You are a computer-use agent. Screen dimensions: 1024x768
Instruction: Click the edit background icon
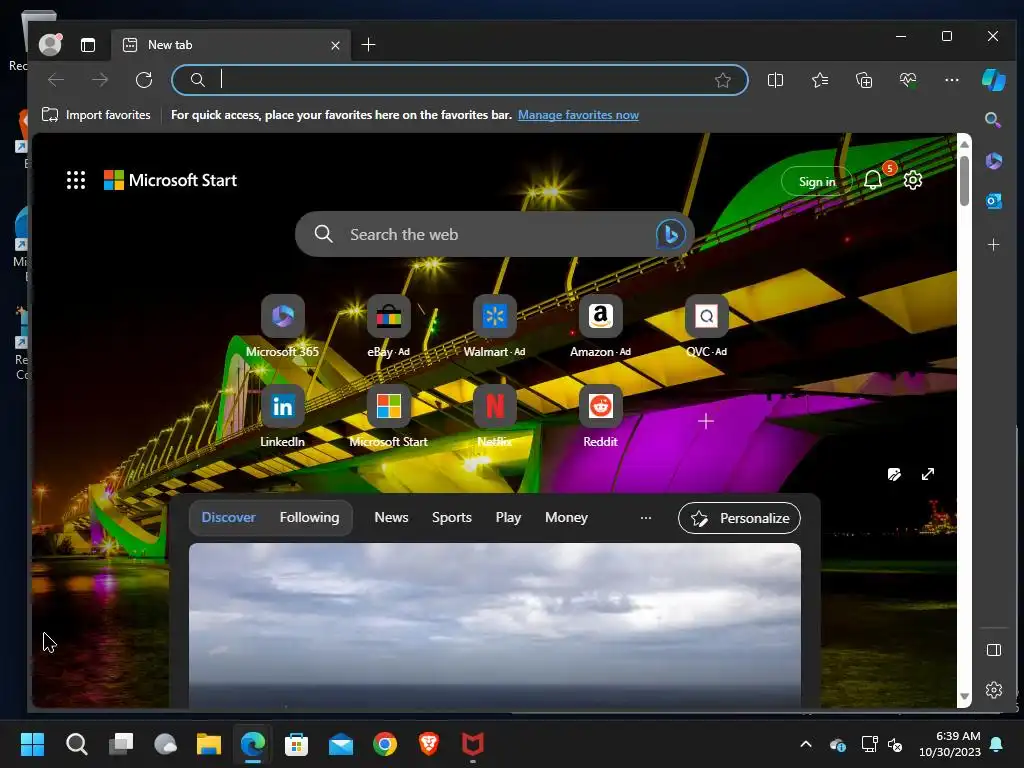894,474
